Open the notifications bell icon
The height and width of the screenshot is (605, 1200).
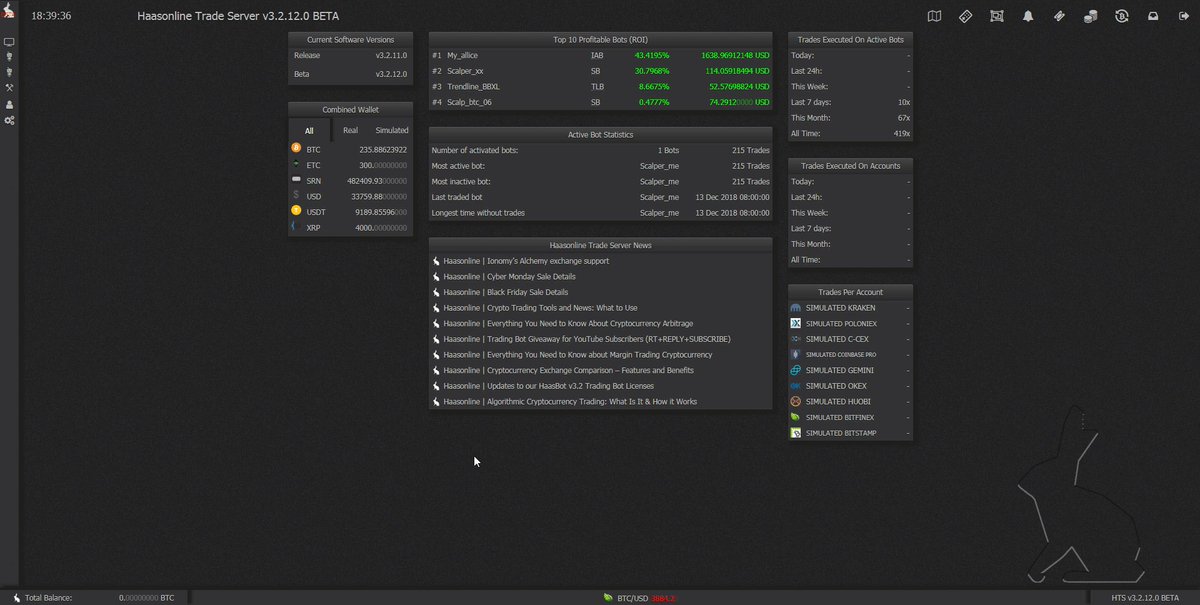(x=1028, y=16)
